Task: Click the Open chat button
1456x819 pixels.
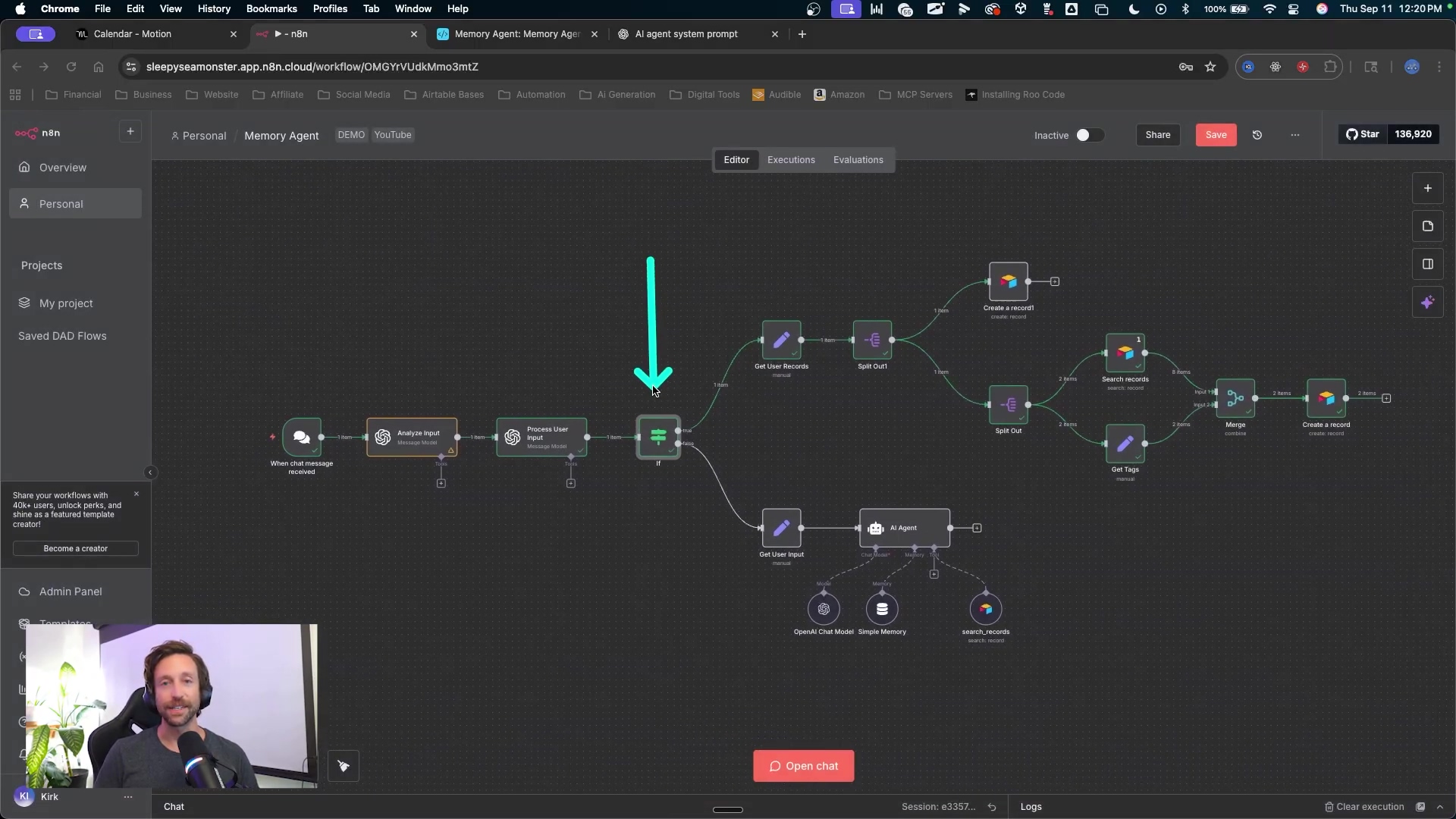Action: [803, 766]
